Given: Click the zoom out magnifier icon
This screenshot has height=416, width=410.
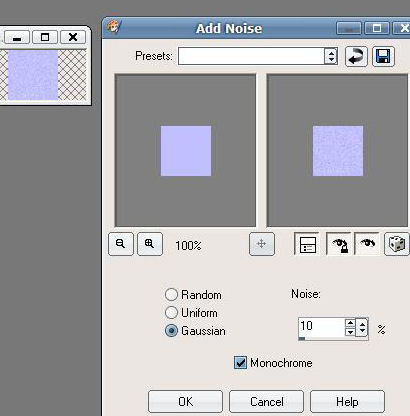Looking at the screenshot, I should (121, 244).
